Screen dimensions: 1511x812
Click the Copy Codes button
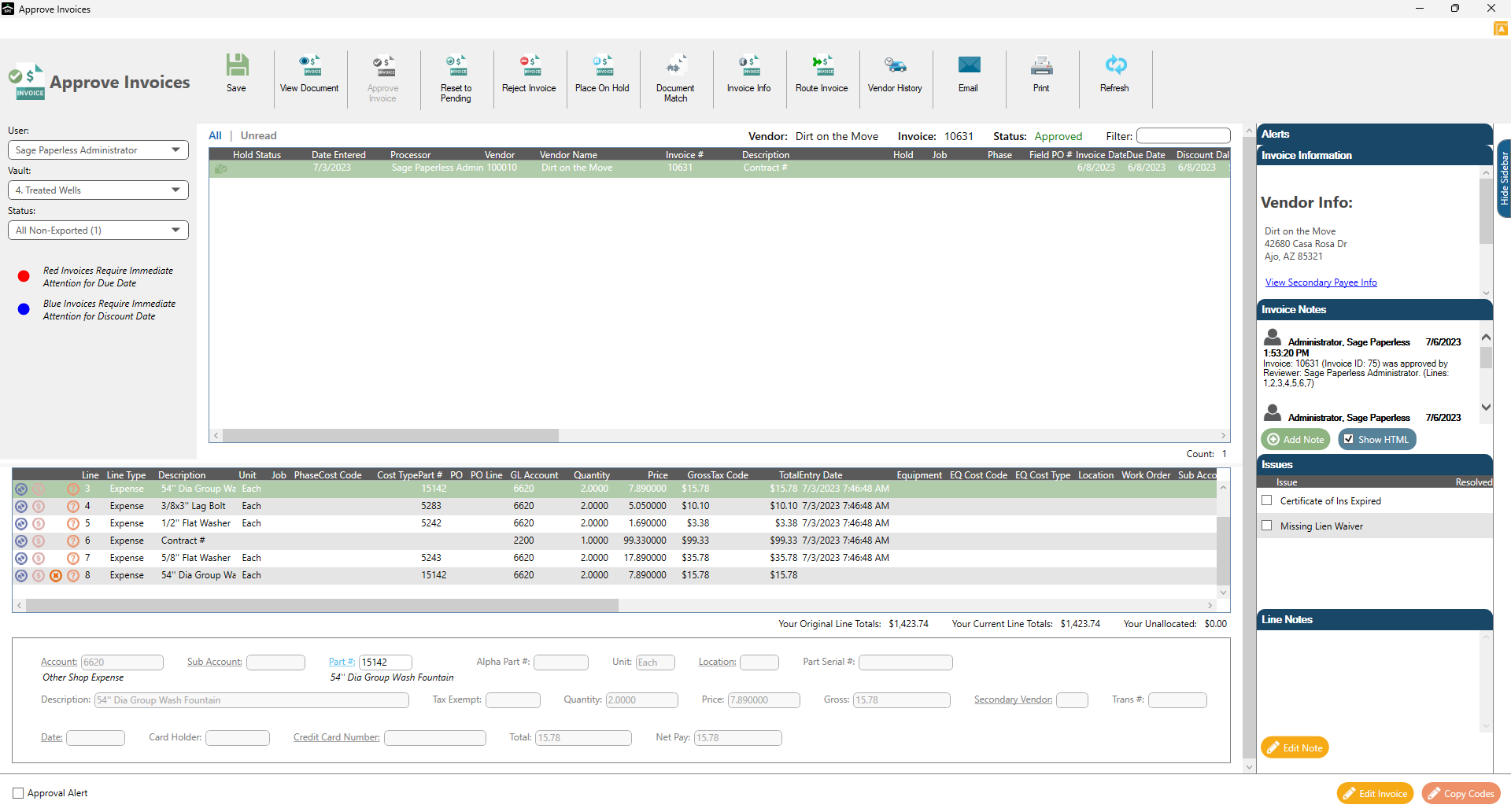click(1461, 793)
